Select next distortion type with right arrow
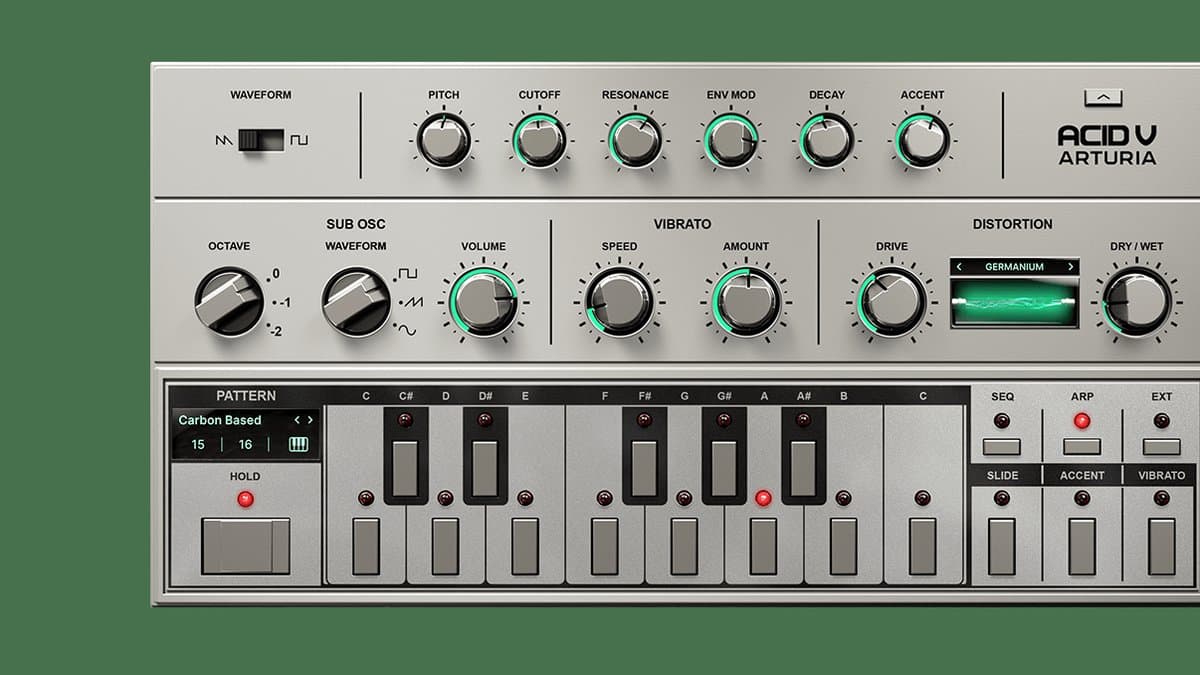This screenshot has width=1200, height=675. [1071, 267]
